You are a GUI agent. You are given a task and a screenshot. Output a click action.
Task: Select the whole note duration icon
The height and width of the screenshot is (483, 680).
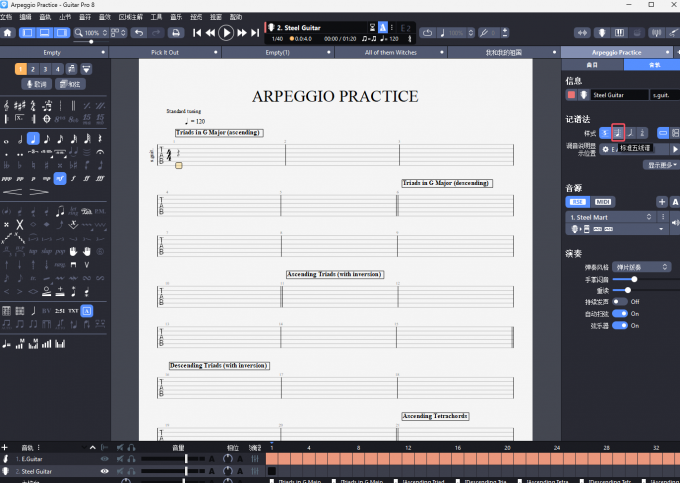(7, 139)
